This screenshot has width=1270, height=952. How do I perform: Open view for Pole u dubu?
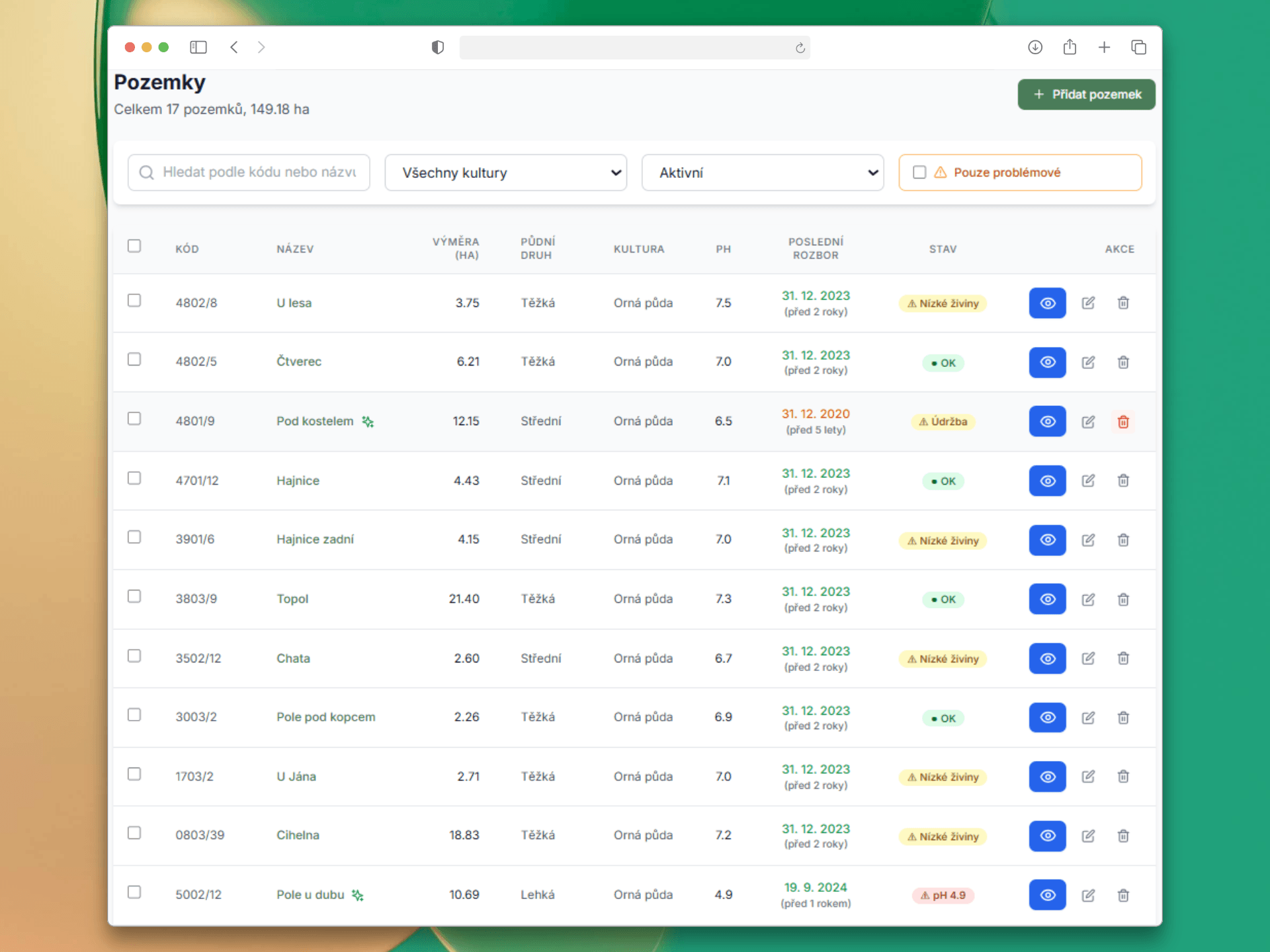click(1047, 895)
